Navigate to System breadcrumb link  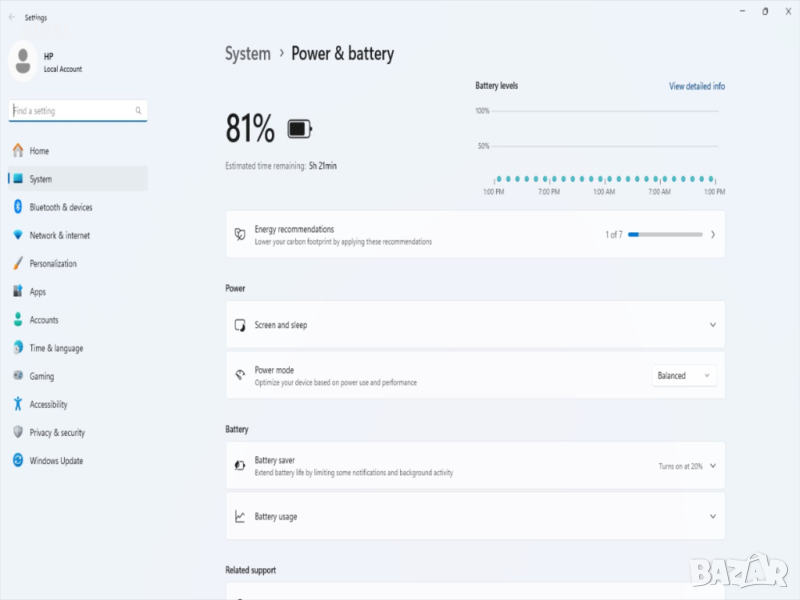247,54
